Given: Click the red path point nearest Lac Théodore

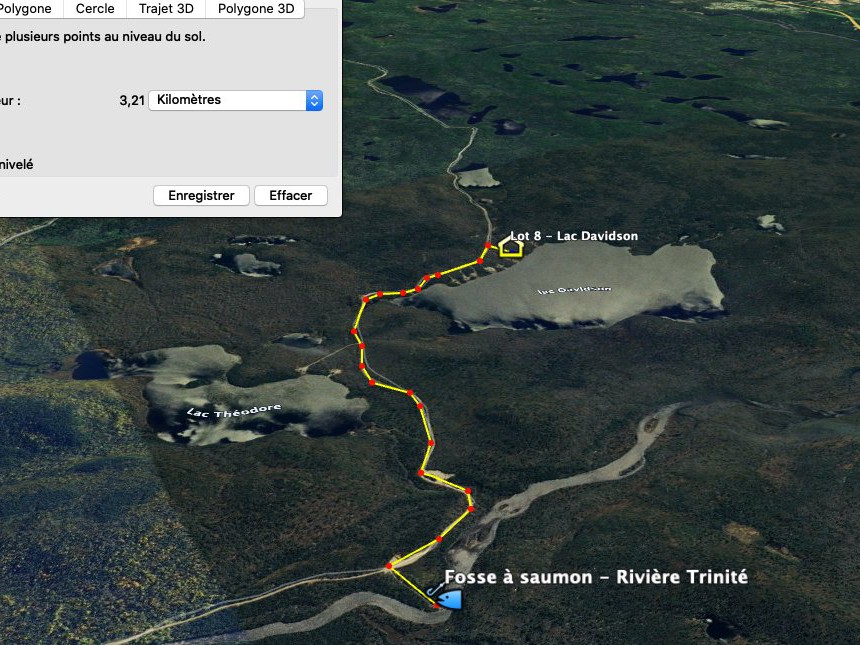Looking at the screenshot, I should tap(371, 382).
